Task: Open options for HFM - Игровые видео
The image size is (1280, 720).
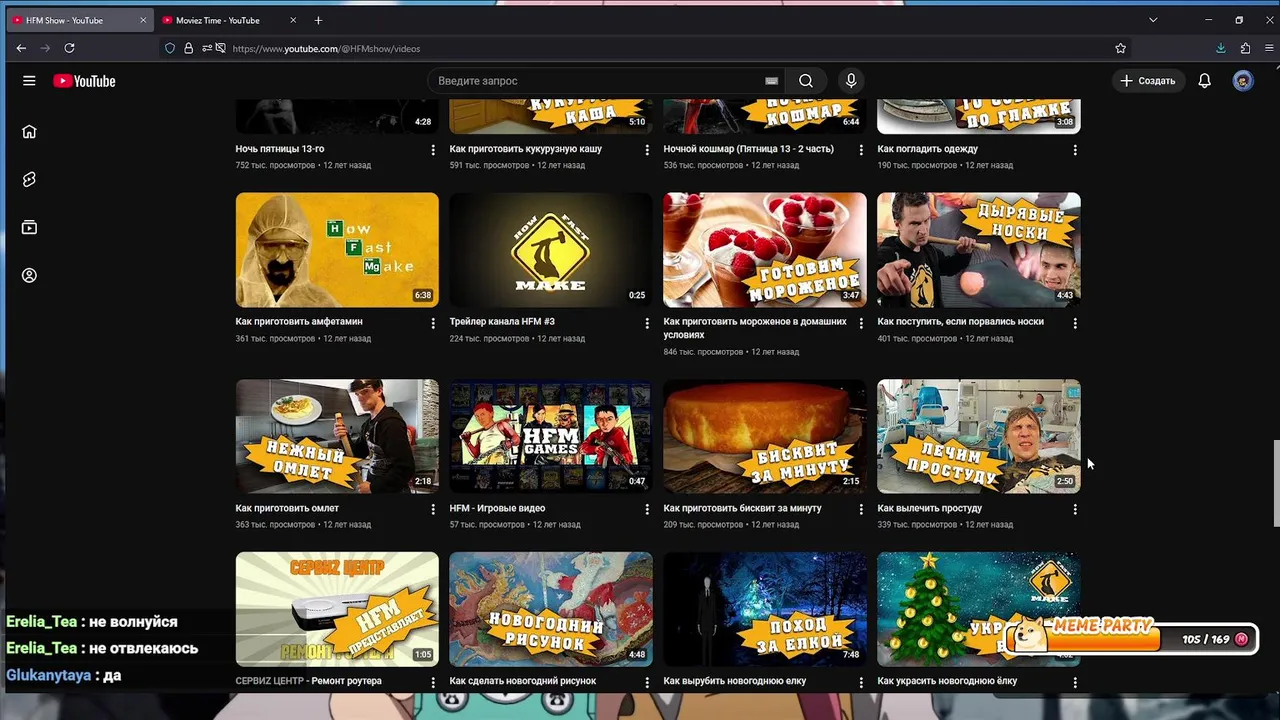Action: pyautogui.click(x=647, y=509)
